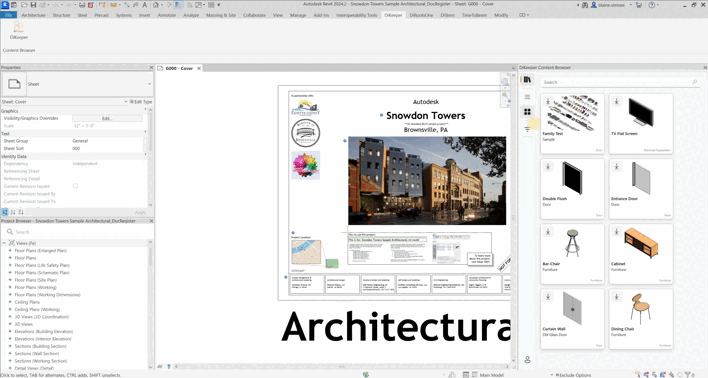Download the Cabinet family

[616, 232]
